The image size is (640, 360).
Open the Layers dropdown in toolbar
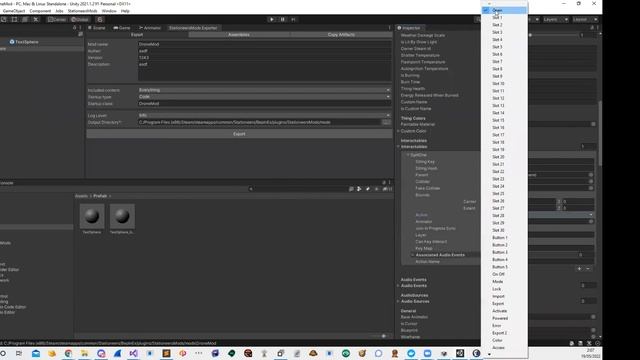tap(555, 19)
